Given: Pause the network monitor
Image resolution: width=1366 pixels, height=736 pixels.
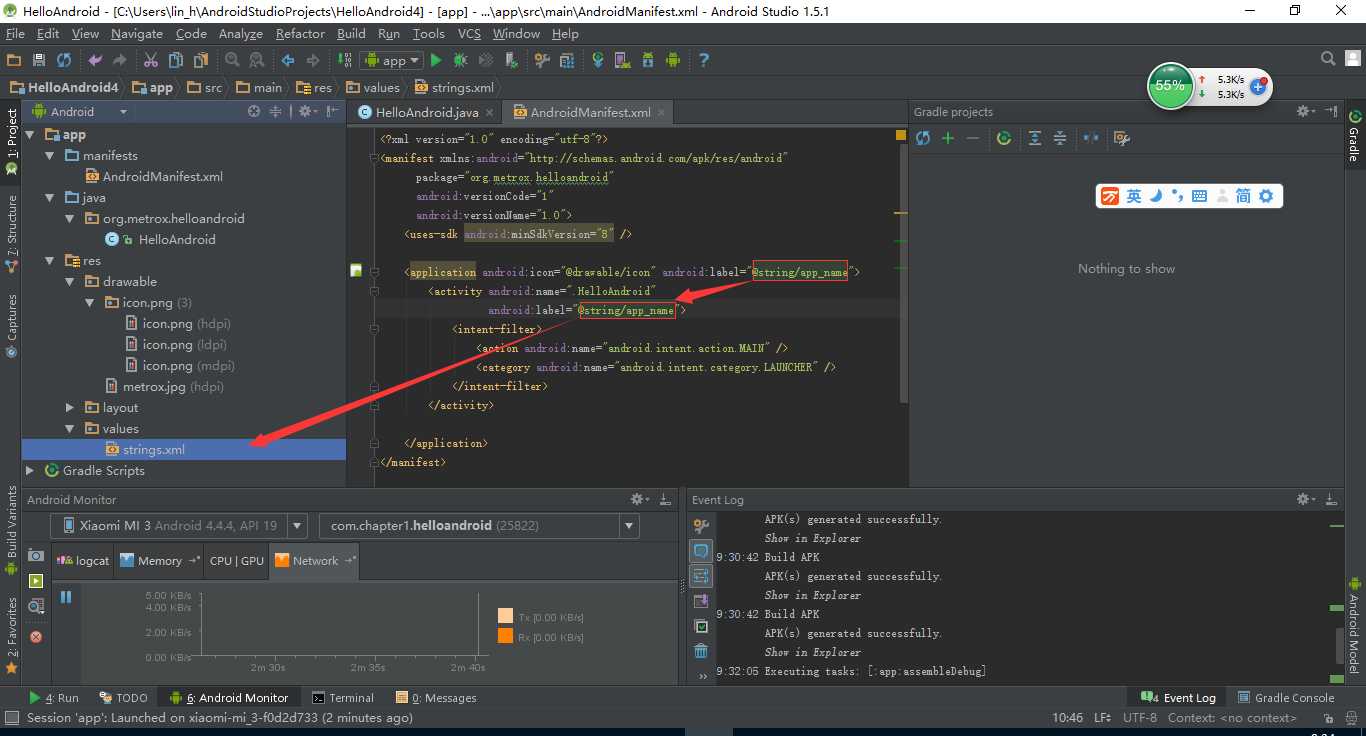Looking at the screenshot, I should (66, 597).
